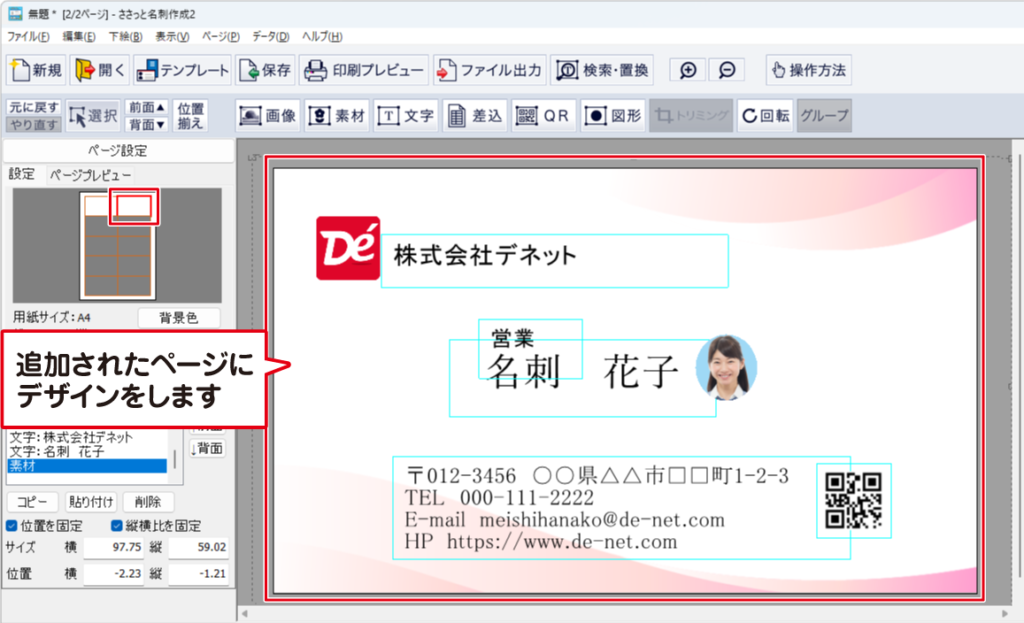The height and width of the screenshot is (623, 1024).
Task: Click the canvas horizontal scrollbar left arrow
Action: (x=245, y=614)
